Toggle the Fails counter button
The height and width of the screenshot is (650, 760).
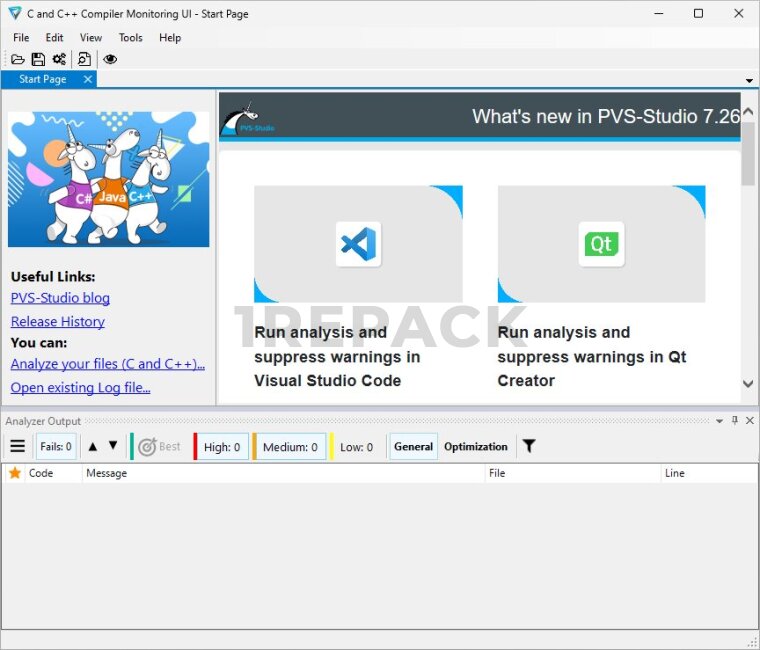tap(55, 447)
